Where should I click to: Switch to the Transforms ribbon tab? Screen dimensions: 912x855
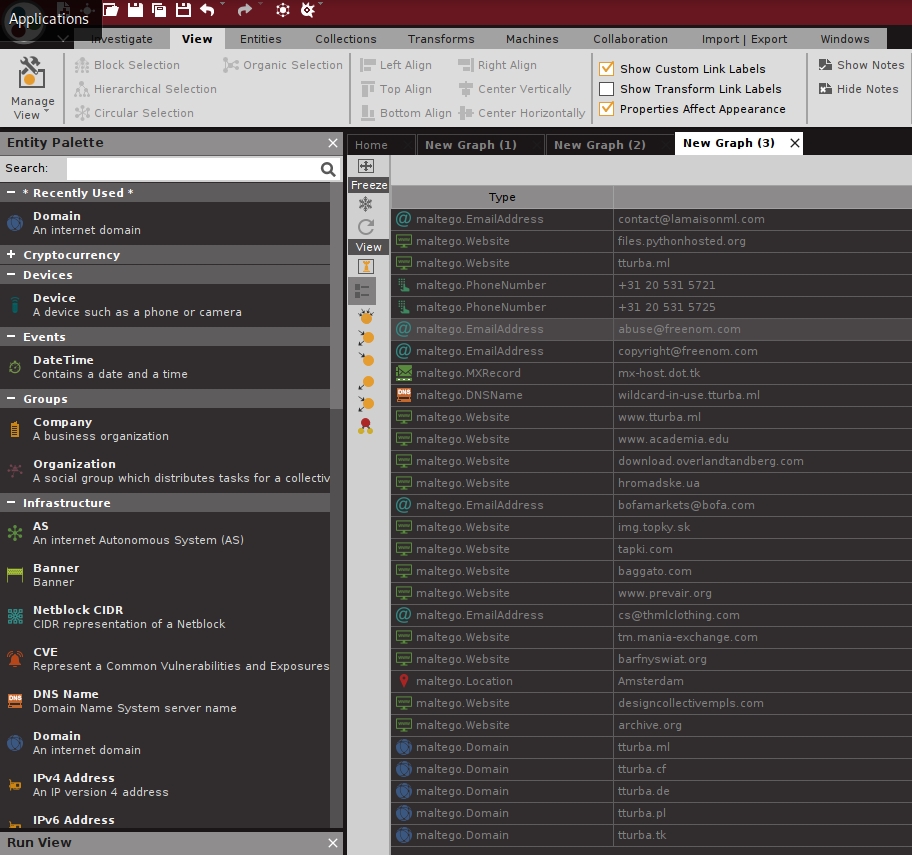coord(441,39)
